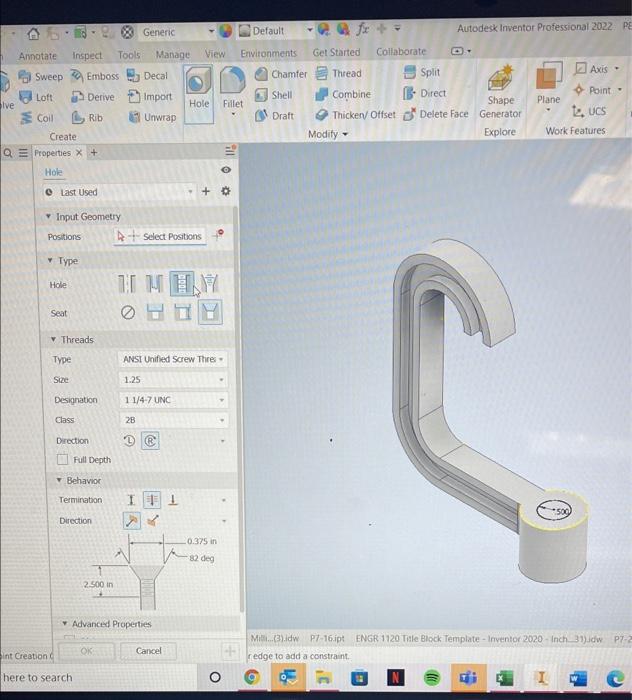This screenshot has width=632, height=700.
Task: Open Spotify from the taskbar
Action: point(431,678)
